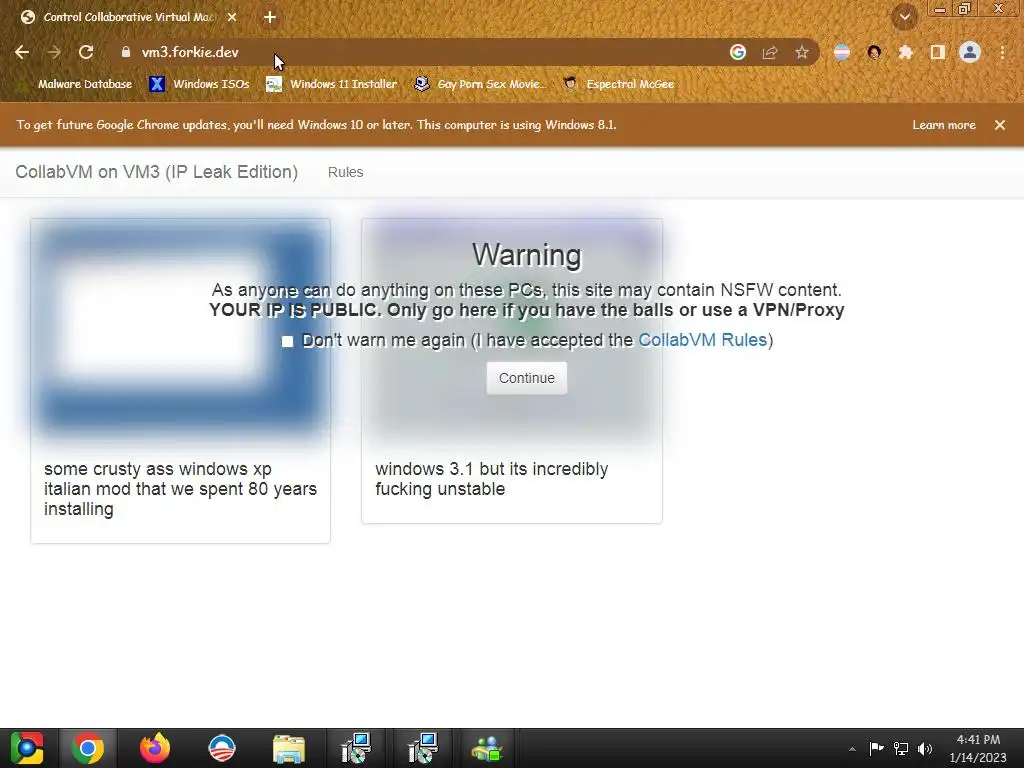Open the volume speaker tray icon
The width and height of the screenshot is (1024, 768).
pos(925,748)
